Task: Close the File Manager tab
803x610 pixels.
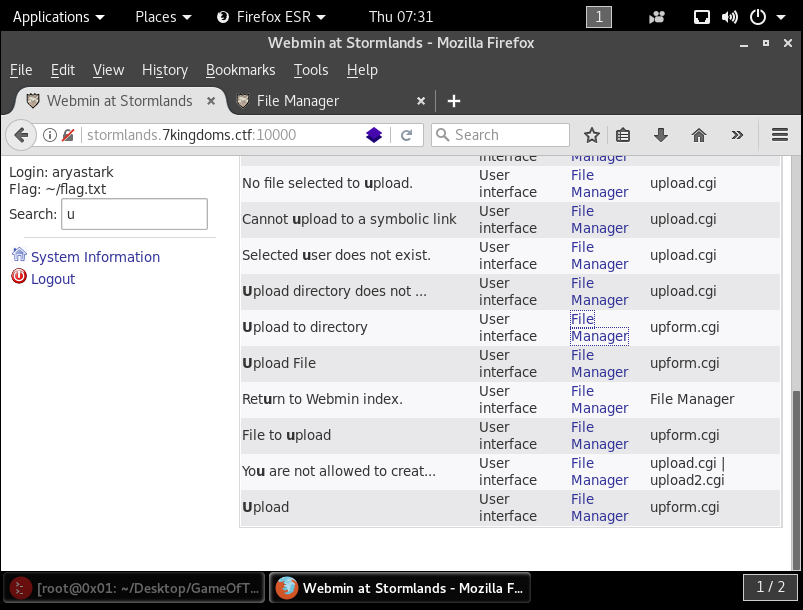Action: pos(421,101)
